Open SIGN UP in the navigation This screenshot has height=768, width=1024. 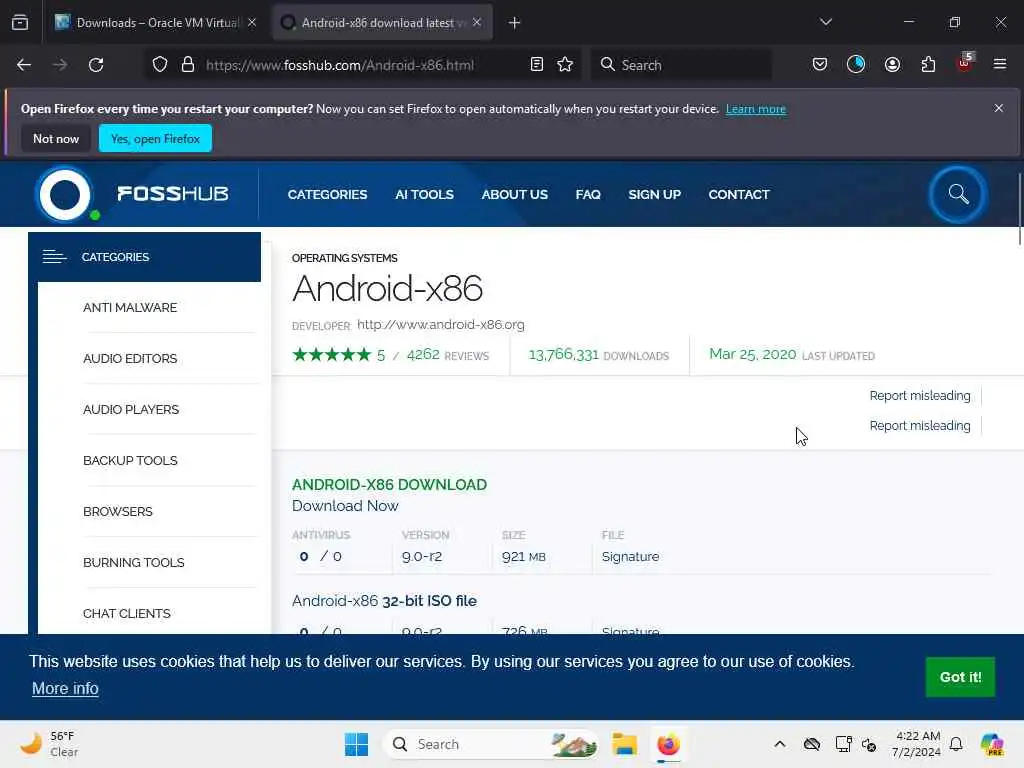(654, 195)
